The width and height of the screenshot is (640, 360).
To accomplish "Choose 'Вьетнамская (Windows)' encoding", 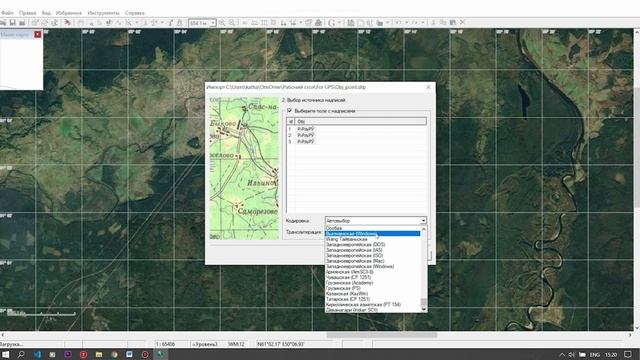I will pyautogui.click(x=372, y=233).
